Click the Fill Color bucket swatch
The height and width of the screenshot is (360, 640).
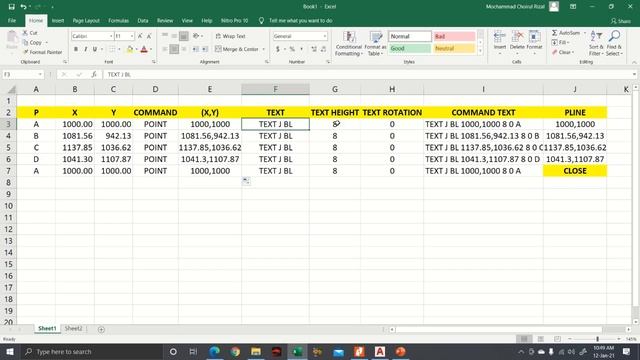pyautogui.click(x=130, y=49)
